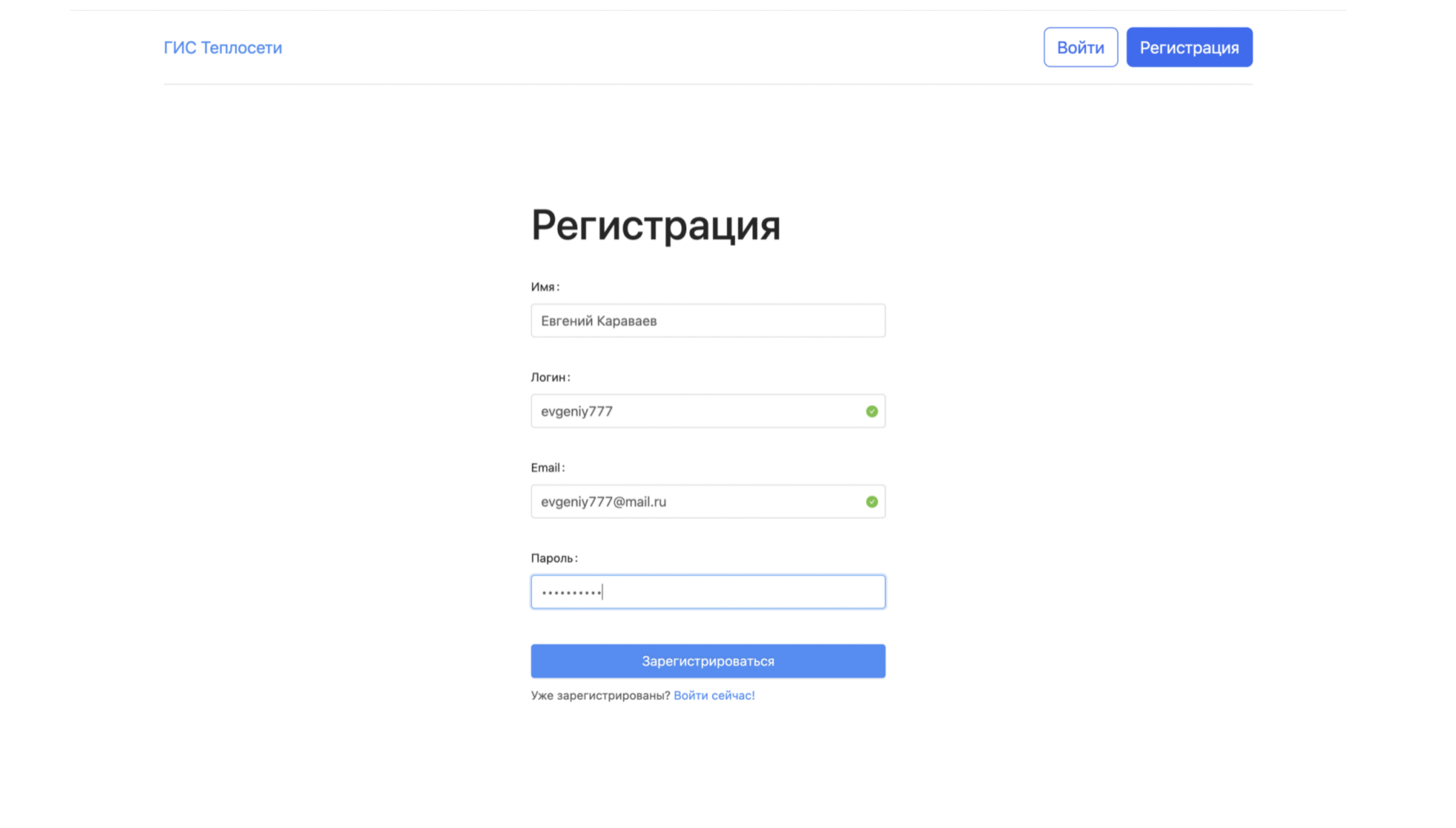Click the name field containing Евгений Караваев
The image size is (1456, 828).
(707, 320)
